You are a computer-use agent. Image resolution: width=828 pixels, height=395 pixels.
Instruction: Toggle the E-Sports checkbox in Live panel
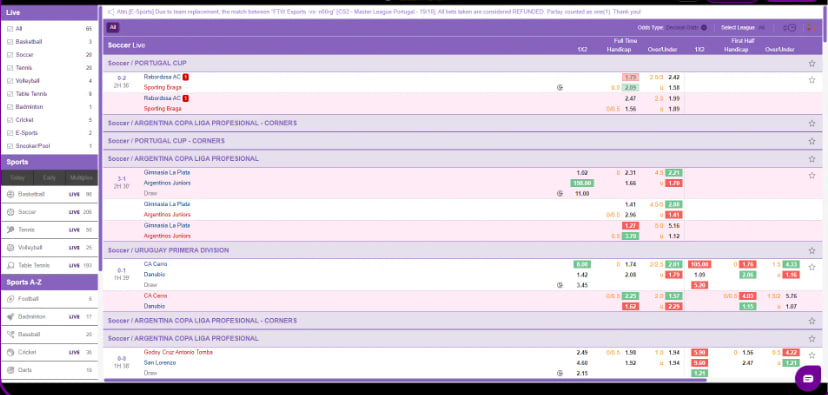pyautogui.click(x=10, y=133)
